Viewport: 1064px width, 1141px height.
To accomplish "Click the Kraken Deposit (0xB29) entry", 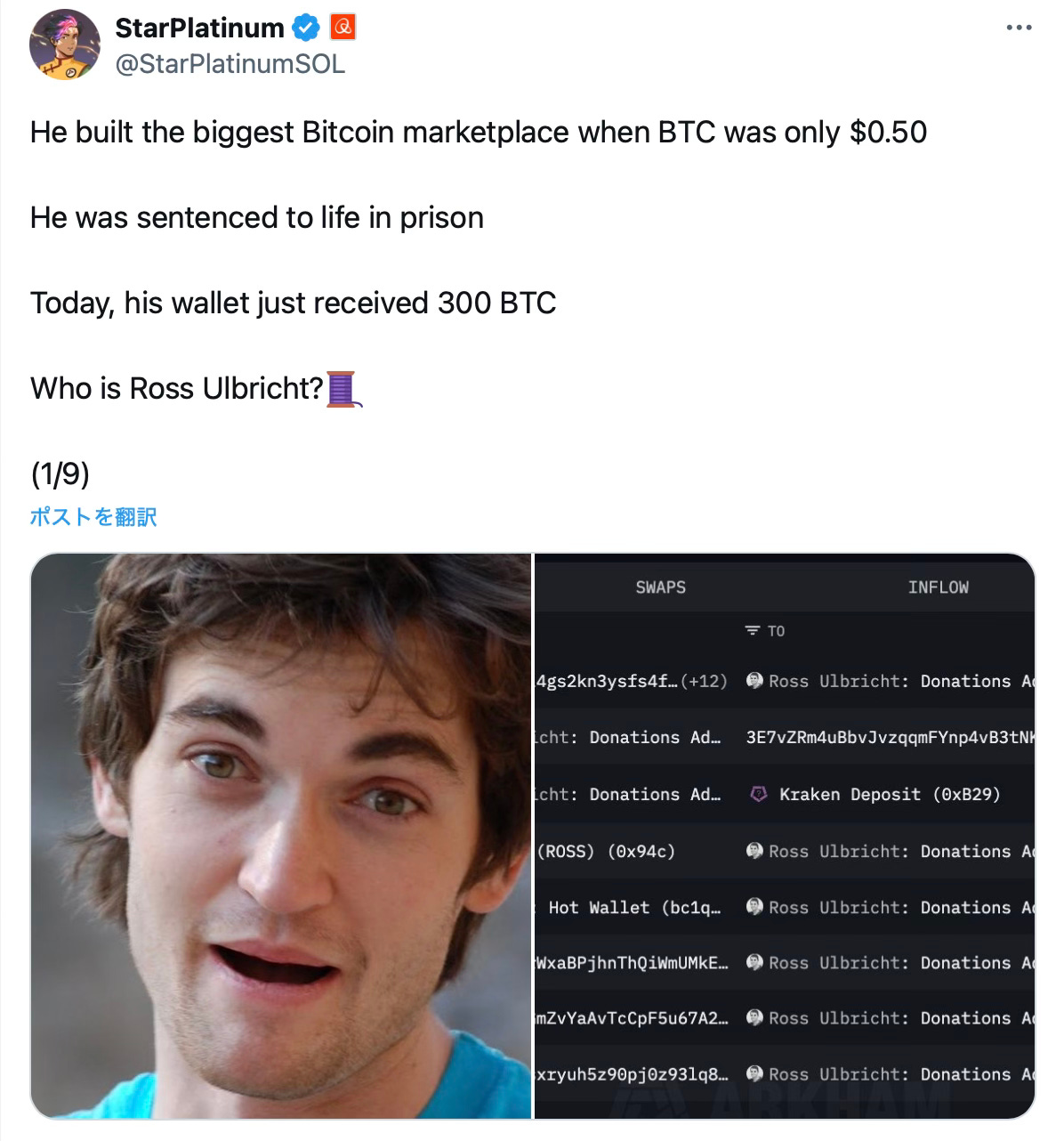I will (x=889, y=795).
